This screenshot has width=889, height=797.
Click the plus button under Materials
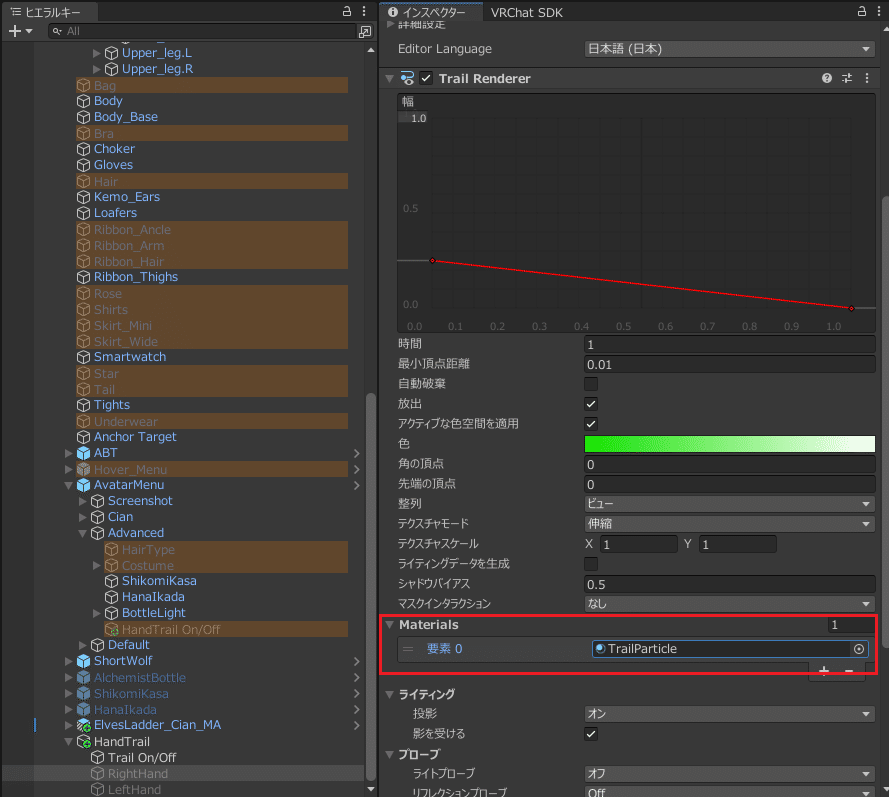click(824, 672)
